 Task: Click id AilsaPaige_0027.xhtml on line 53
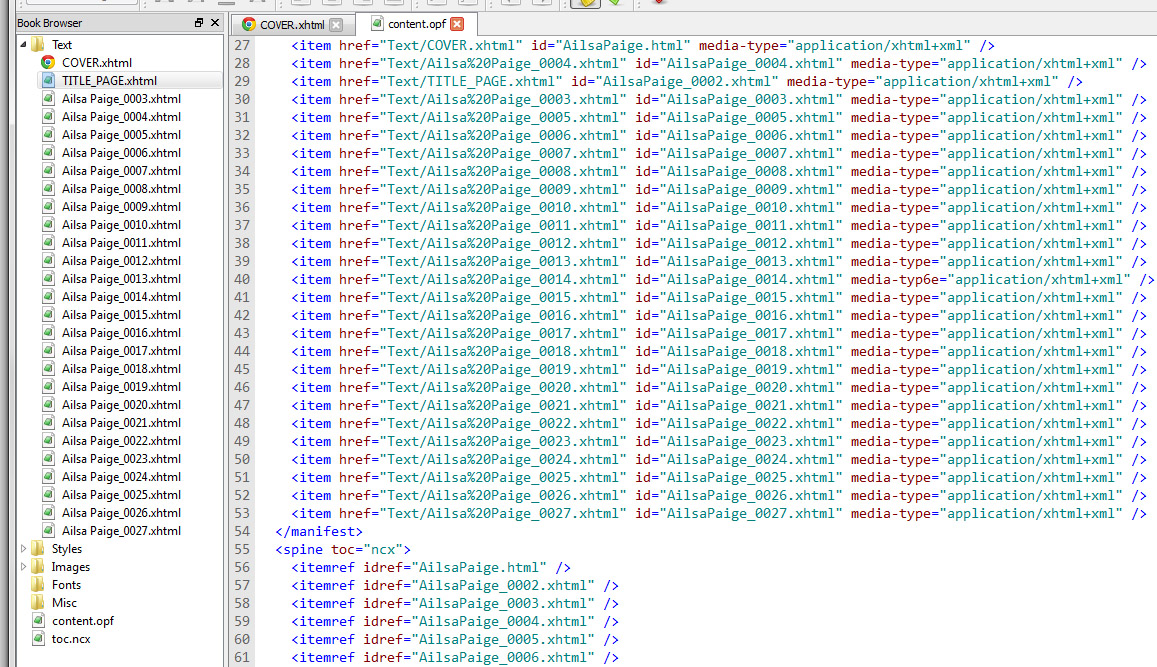pyautogui.click(x=739, y=514)
